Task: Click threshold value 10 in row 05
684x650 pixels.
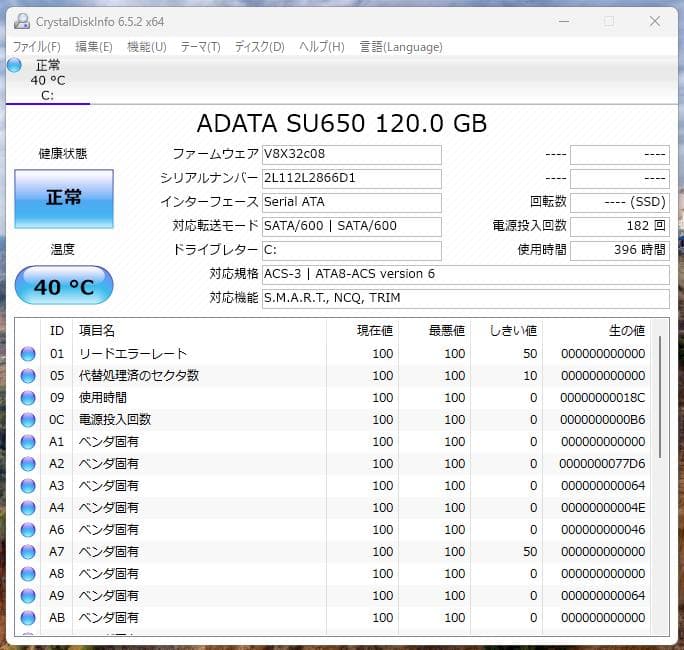Action: (x=530, y=376)
